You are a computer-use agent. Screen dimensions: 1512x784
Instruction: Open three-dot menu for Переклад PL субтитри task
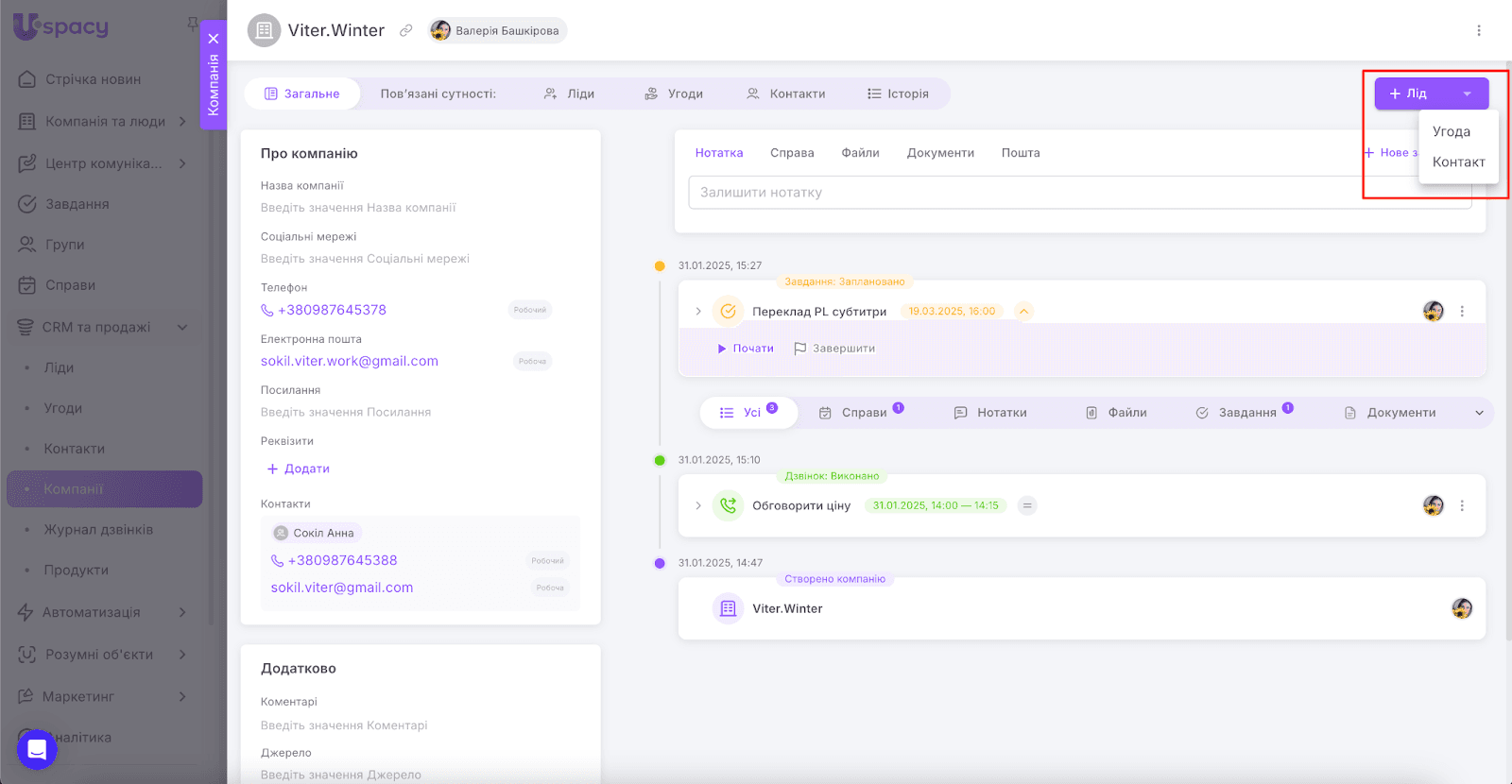(1462, 311)
